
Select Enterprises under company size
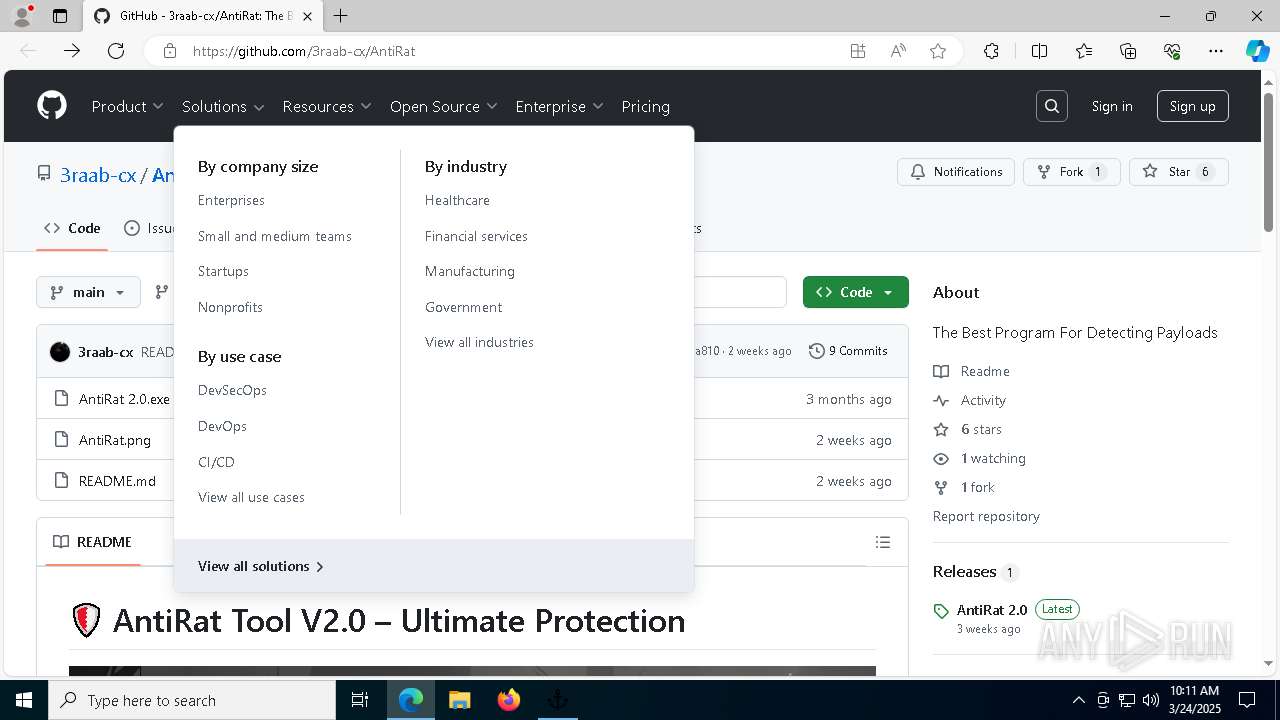coord(231,200)
